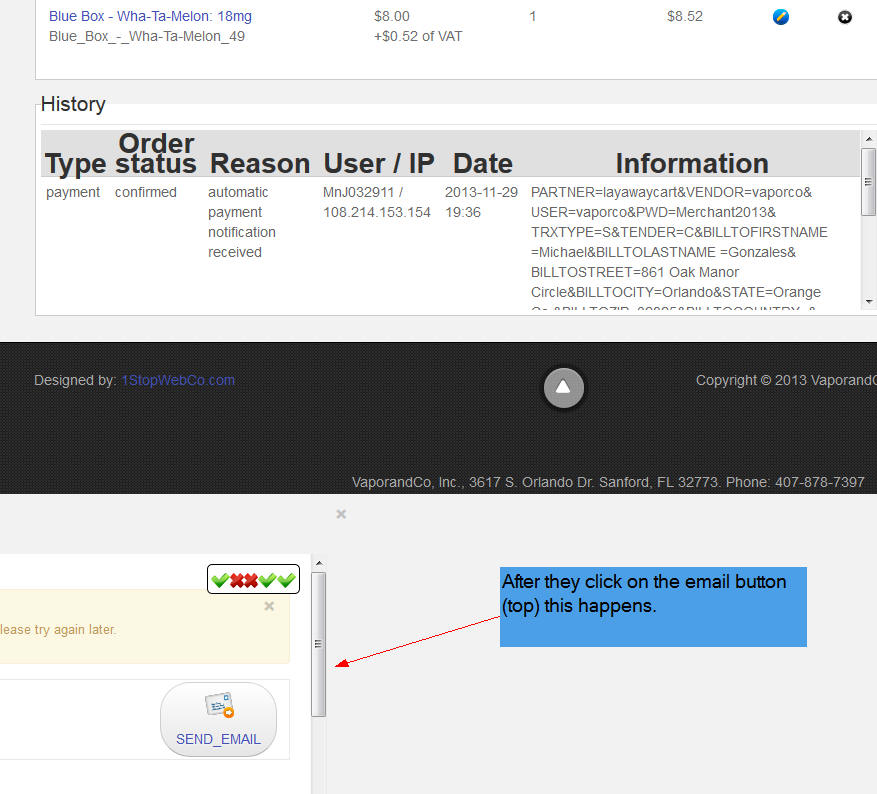The image size is (877, 794).
Task: Dismiss the 'try again later' warning message
Action: 269,606
